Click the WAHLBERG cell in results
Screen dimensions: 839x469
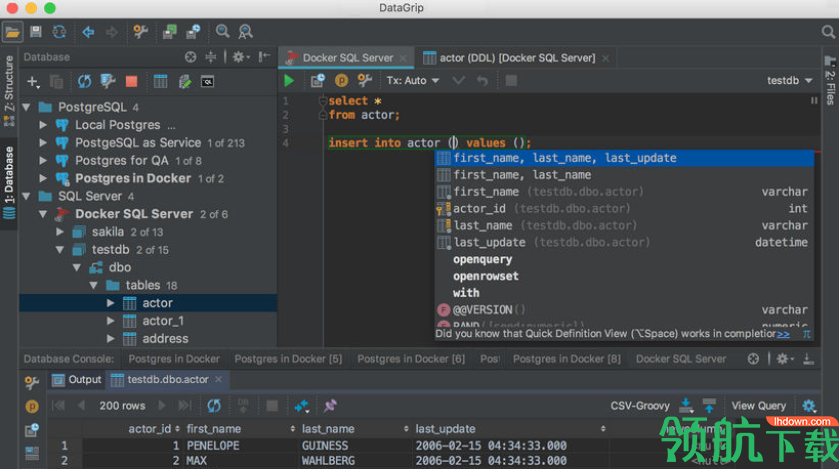[328, 460]
